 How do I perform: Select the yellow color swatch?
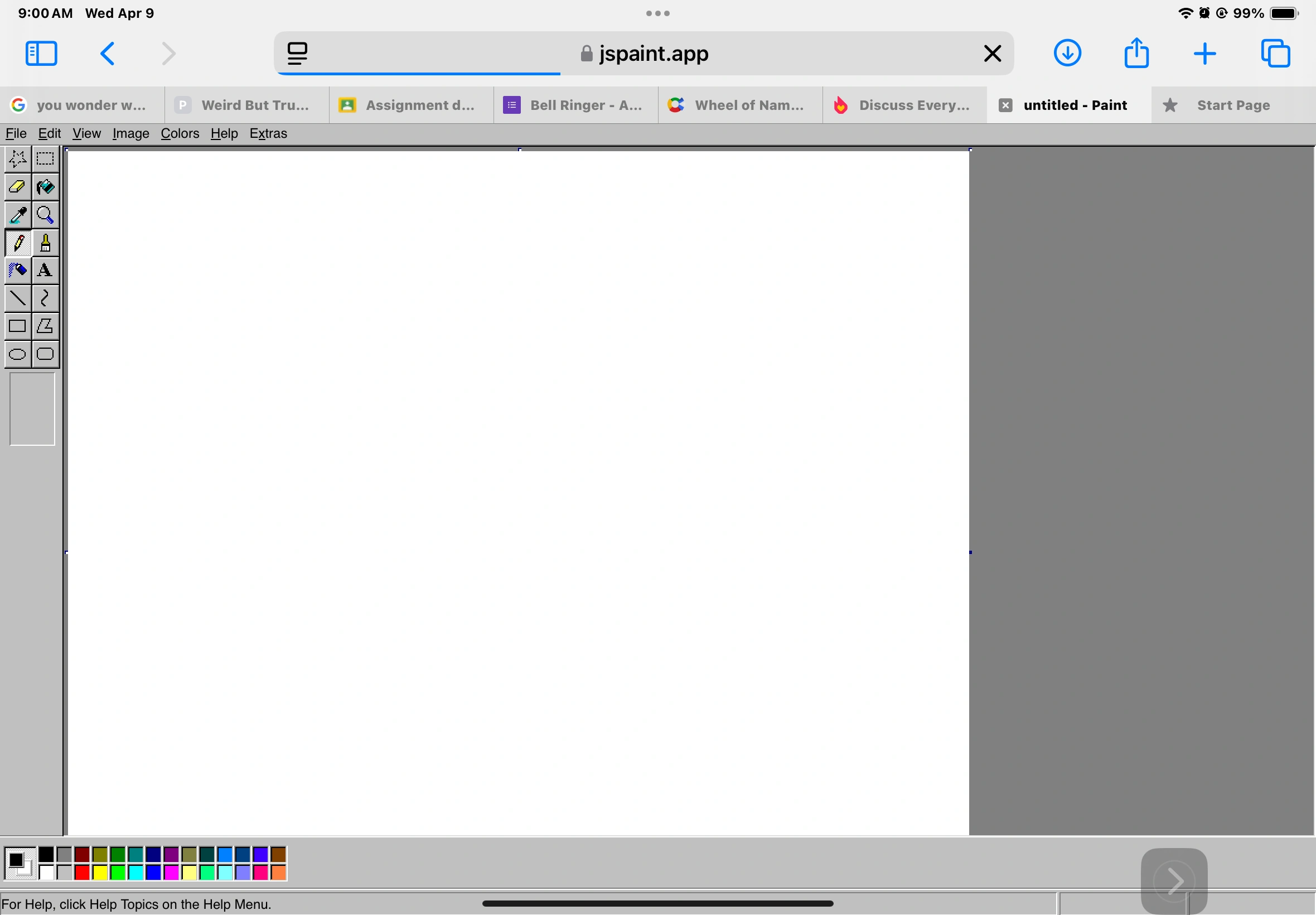coord(100,873)
